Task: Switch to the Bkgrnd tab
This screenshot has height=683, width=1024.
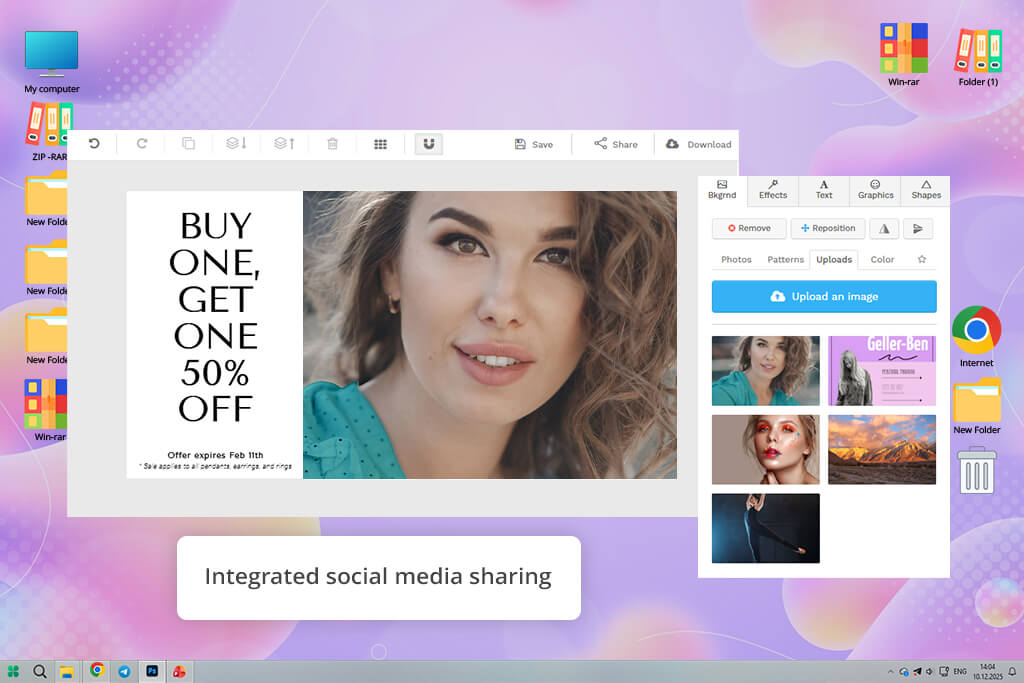Action: click(722, 190)
